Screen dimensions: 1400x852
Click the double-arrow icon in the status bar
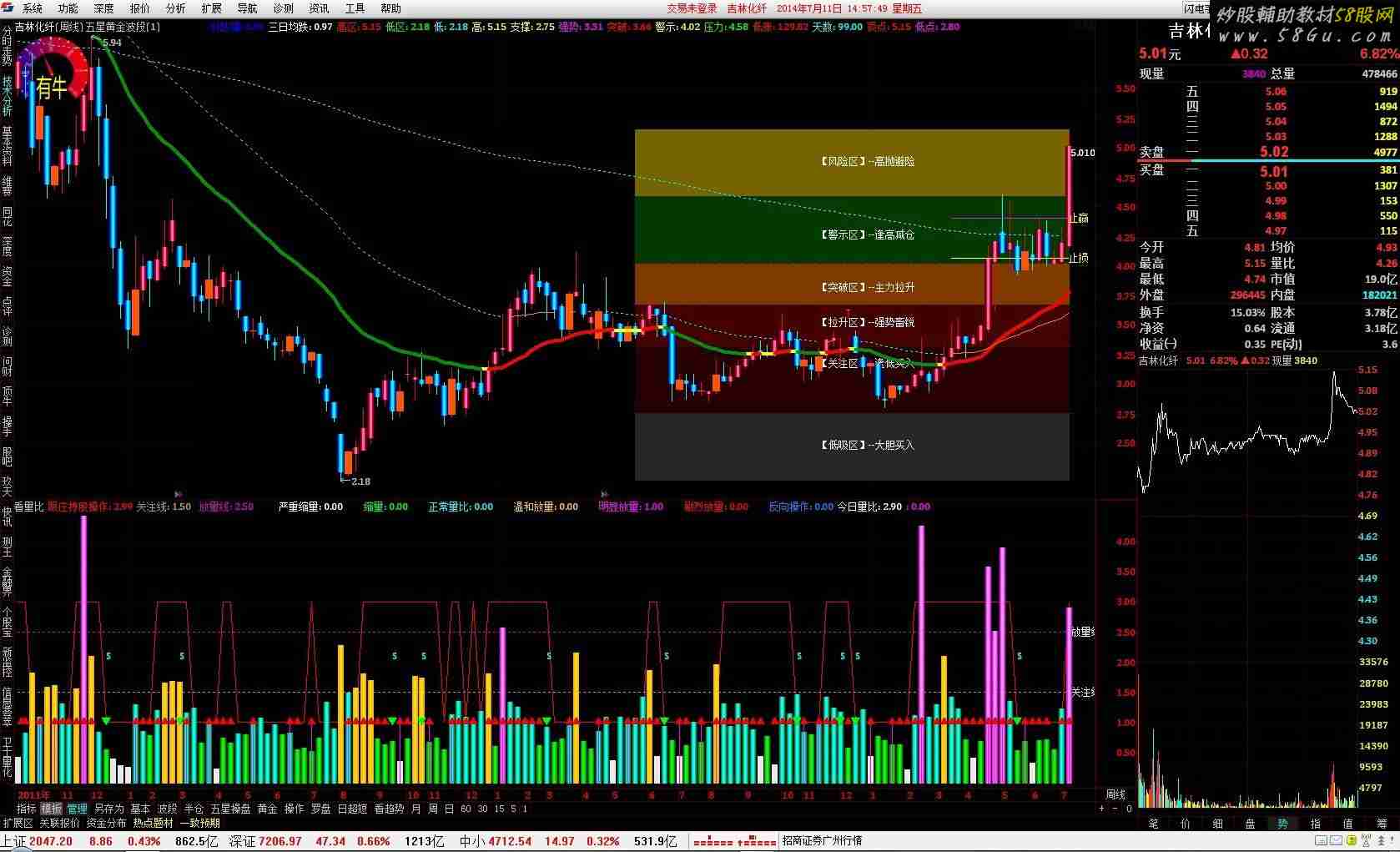click(1381, 840)
